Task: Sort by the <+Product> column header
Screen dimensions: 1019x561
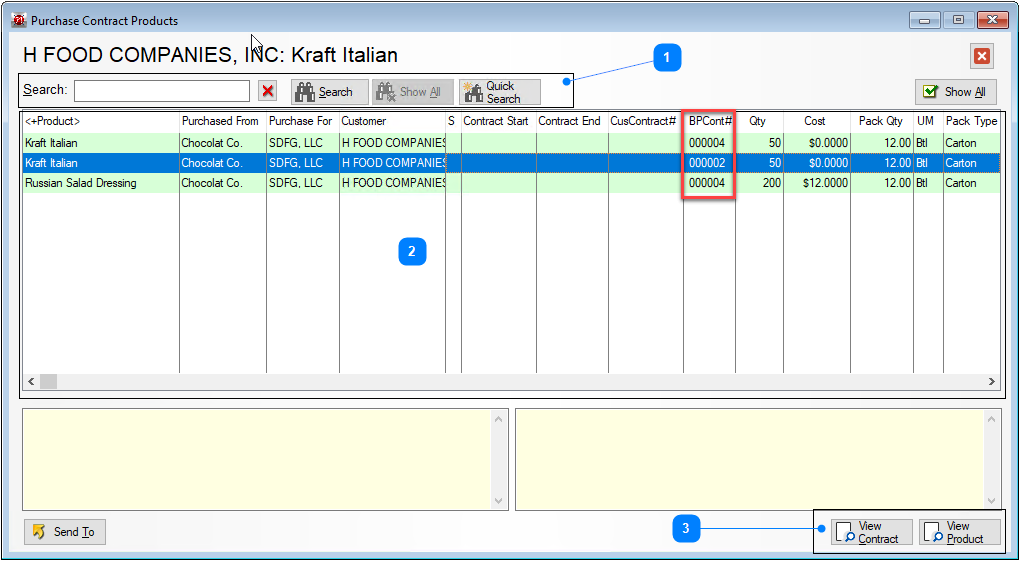Action: tap(101, 121)
